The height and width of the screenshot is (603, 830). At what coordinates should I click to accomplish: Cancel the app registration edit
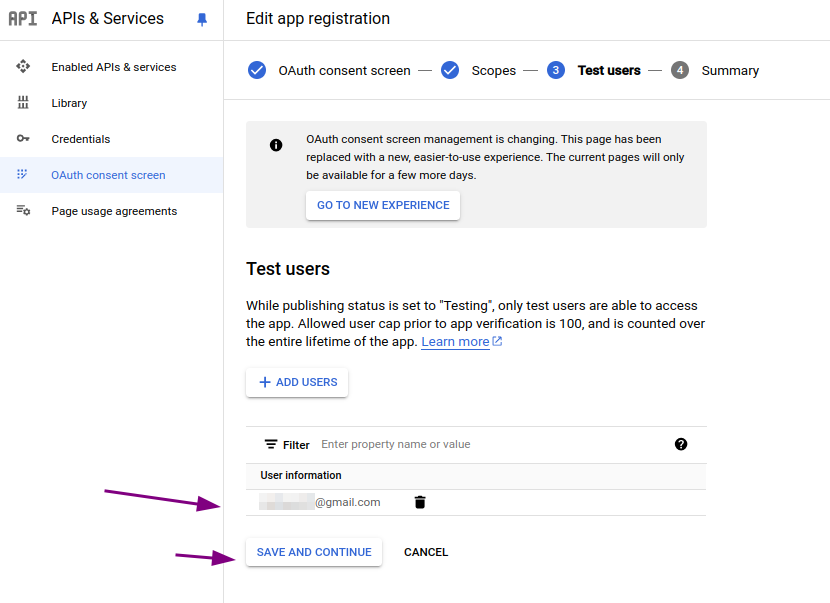tap(425, 552)
